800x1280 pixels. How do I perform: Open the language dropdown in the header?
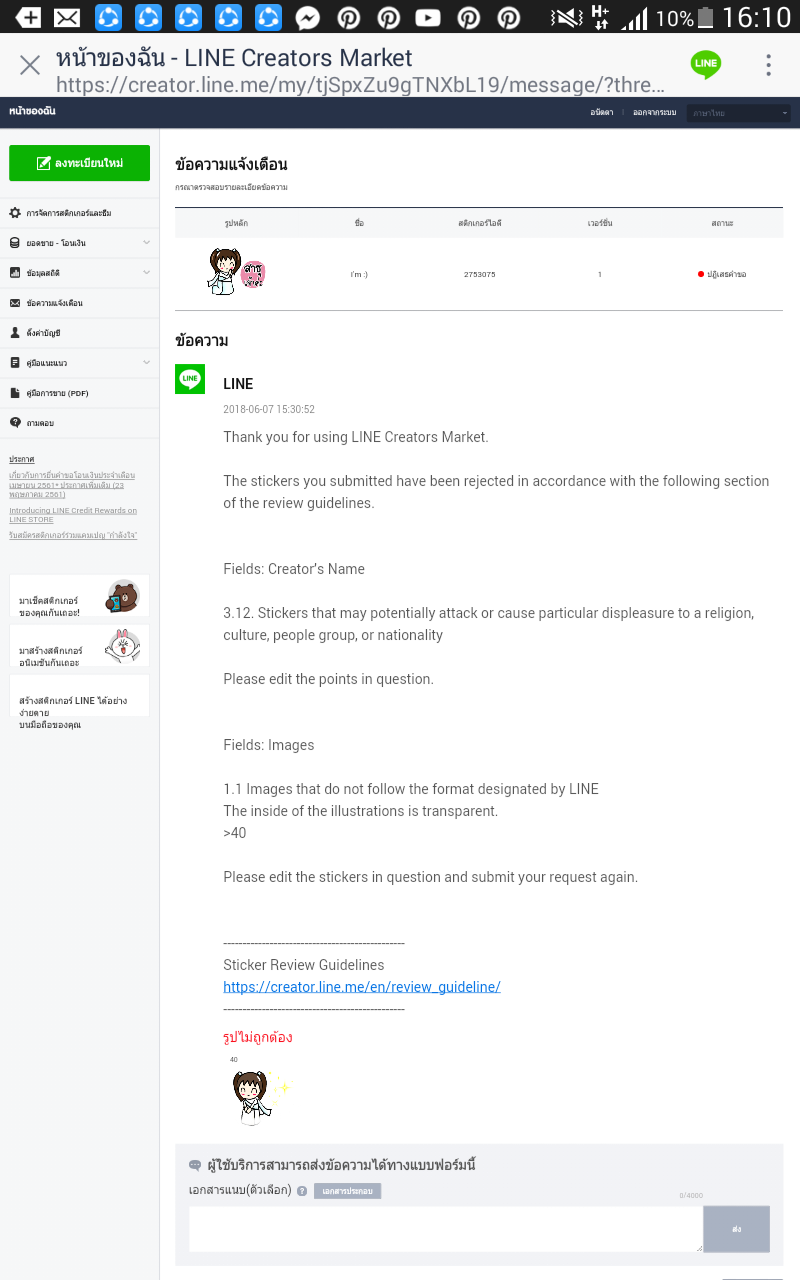click(x=739, y=113)
